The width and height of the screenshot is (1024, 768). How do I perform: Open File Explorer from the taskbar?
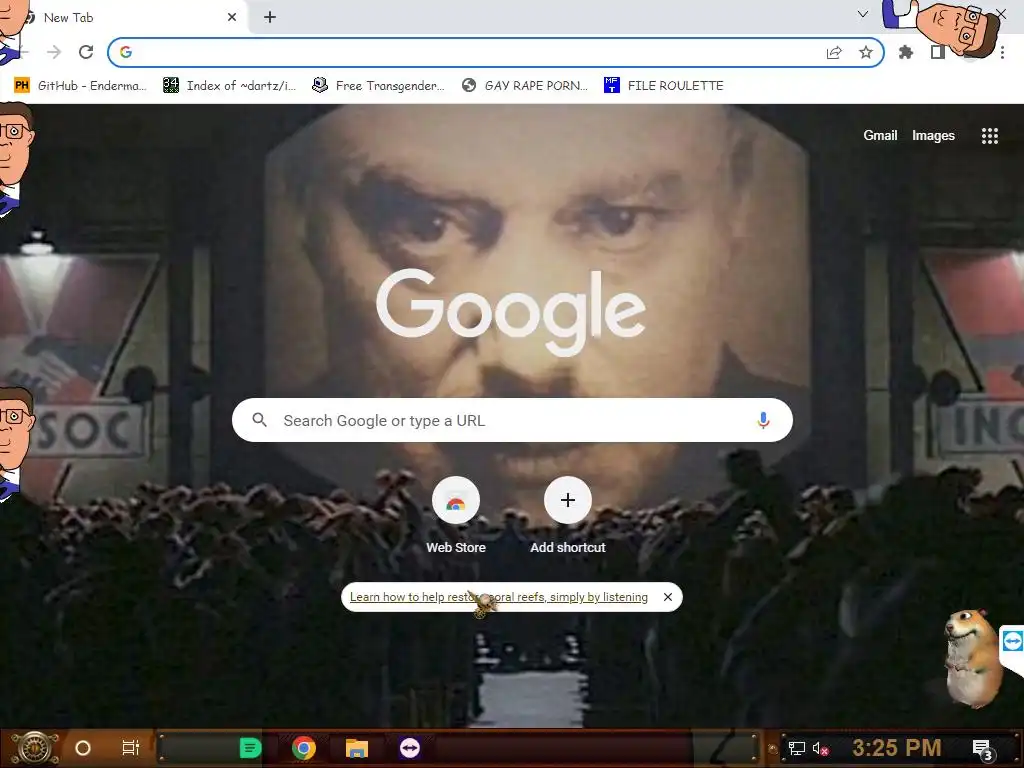[357, 748]
